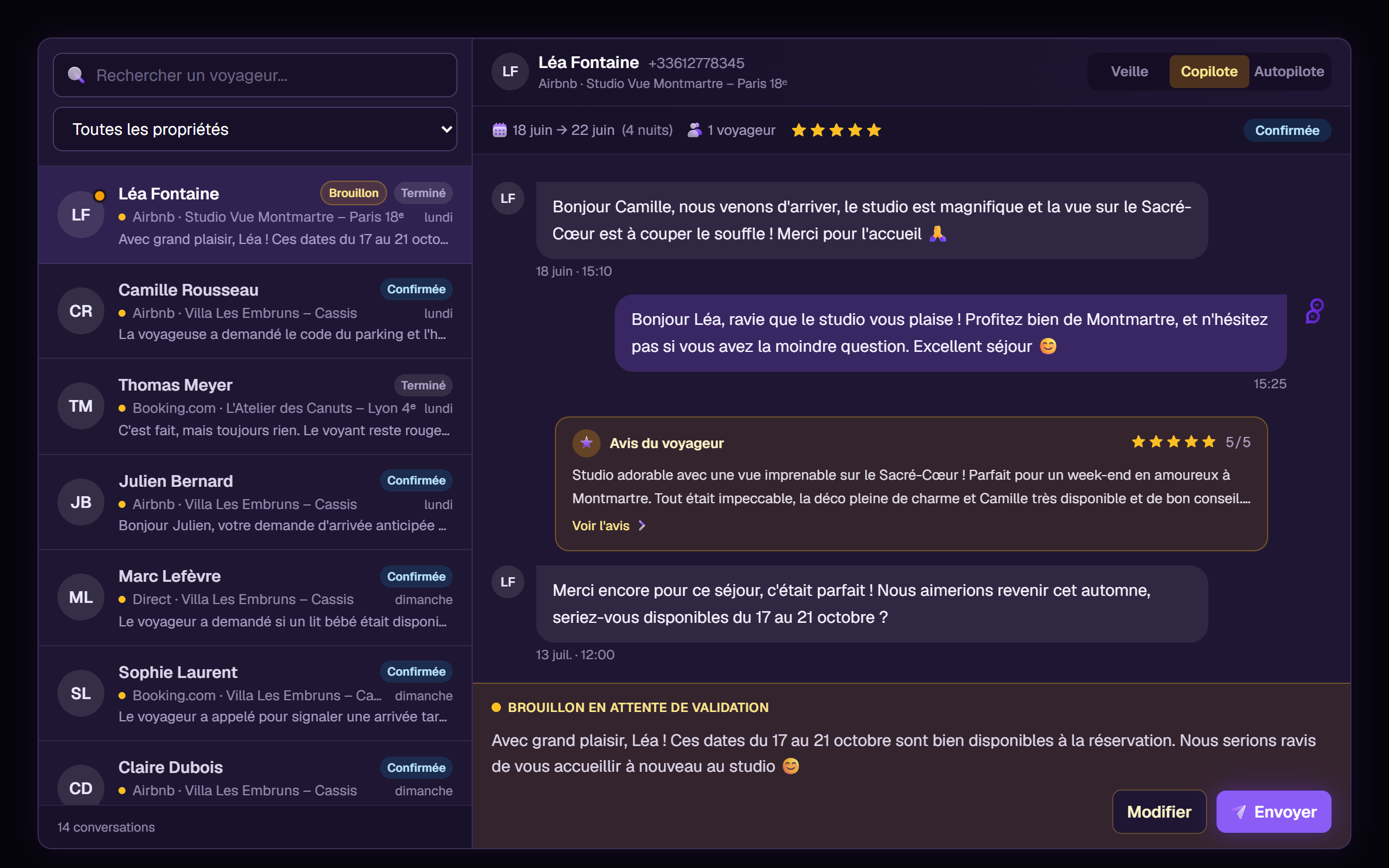1389x868 pixels.
Task: Focus the Rechercher un voyageur field
Action: [255, 75]
